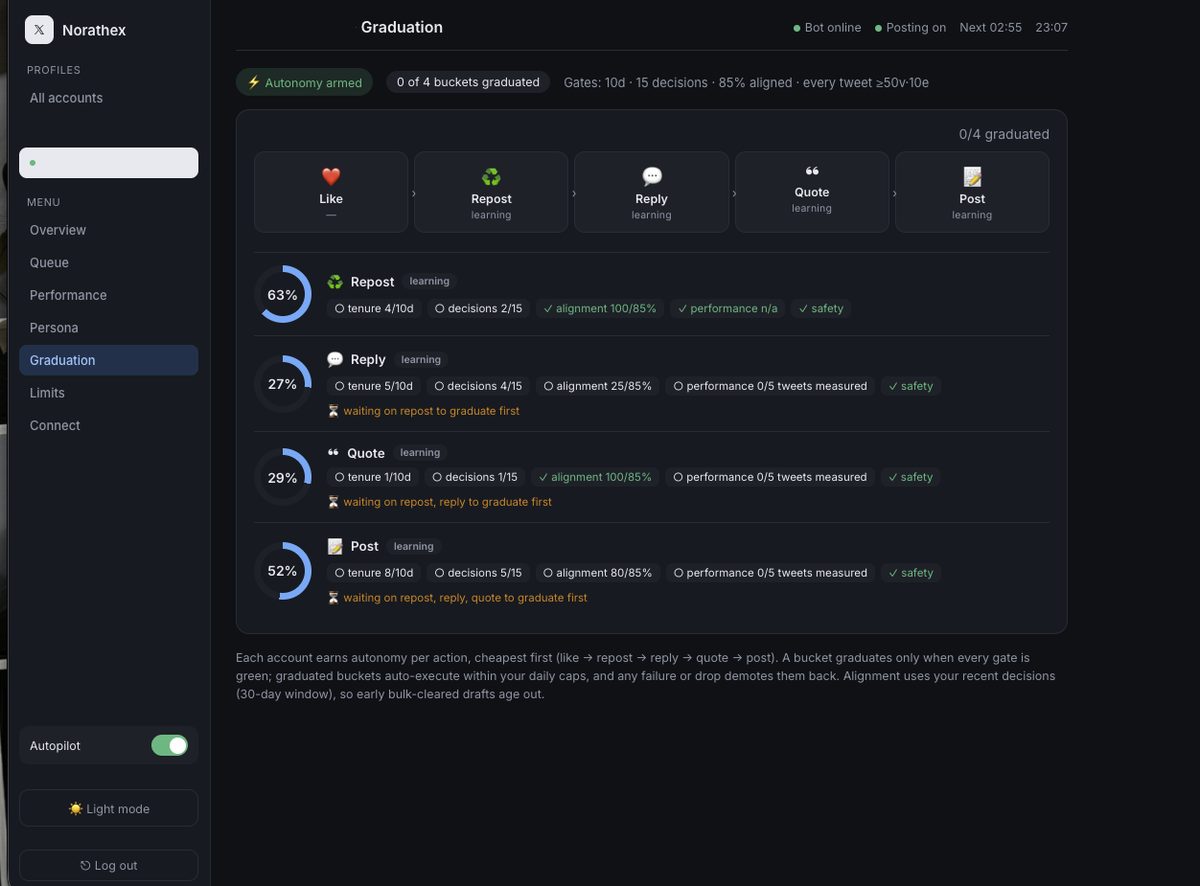Click the 0 of 4 buckets graduated pill

tap(468, 82)
